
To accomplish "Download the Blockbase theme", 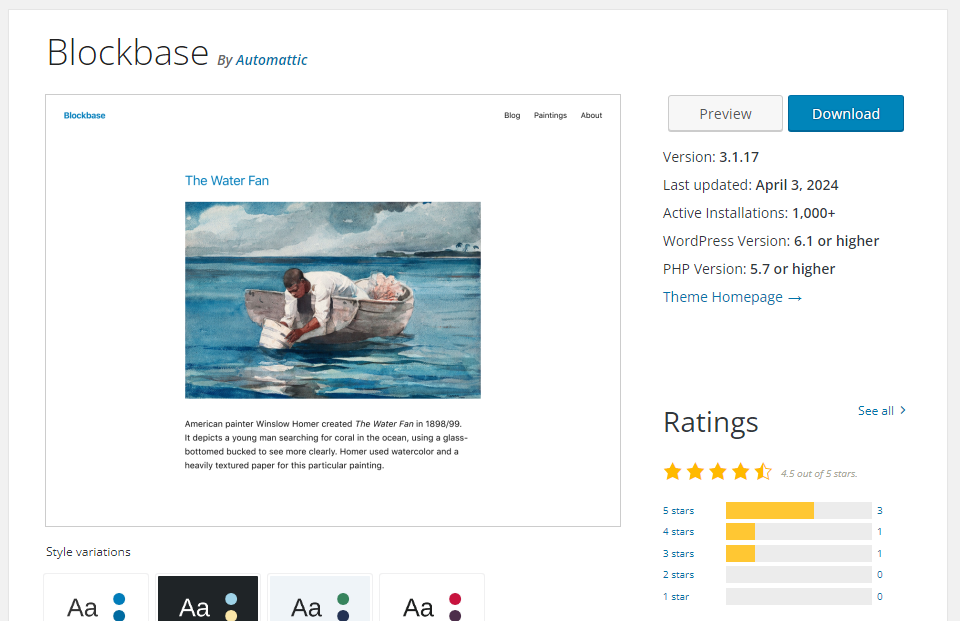I will point(846,113).
